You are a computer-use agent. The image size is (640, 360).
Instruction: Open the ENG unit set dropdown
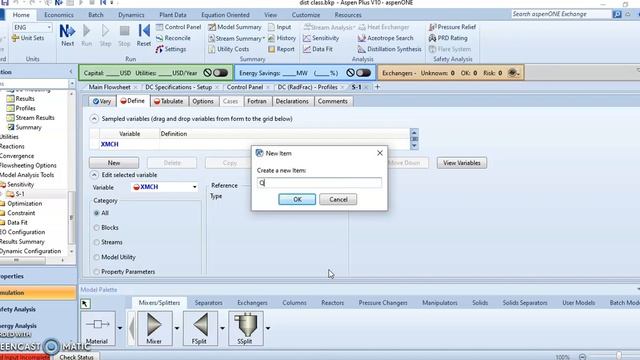tap(49, 27)
